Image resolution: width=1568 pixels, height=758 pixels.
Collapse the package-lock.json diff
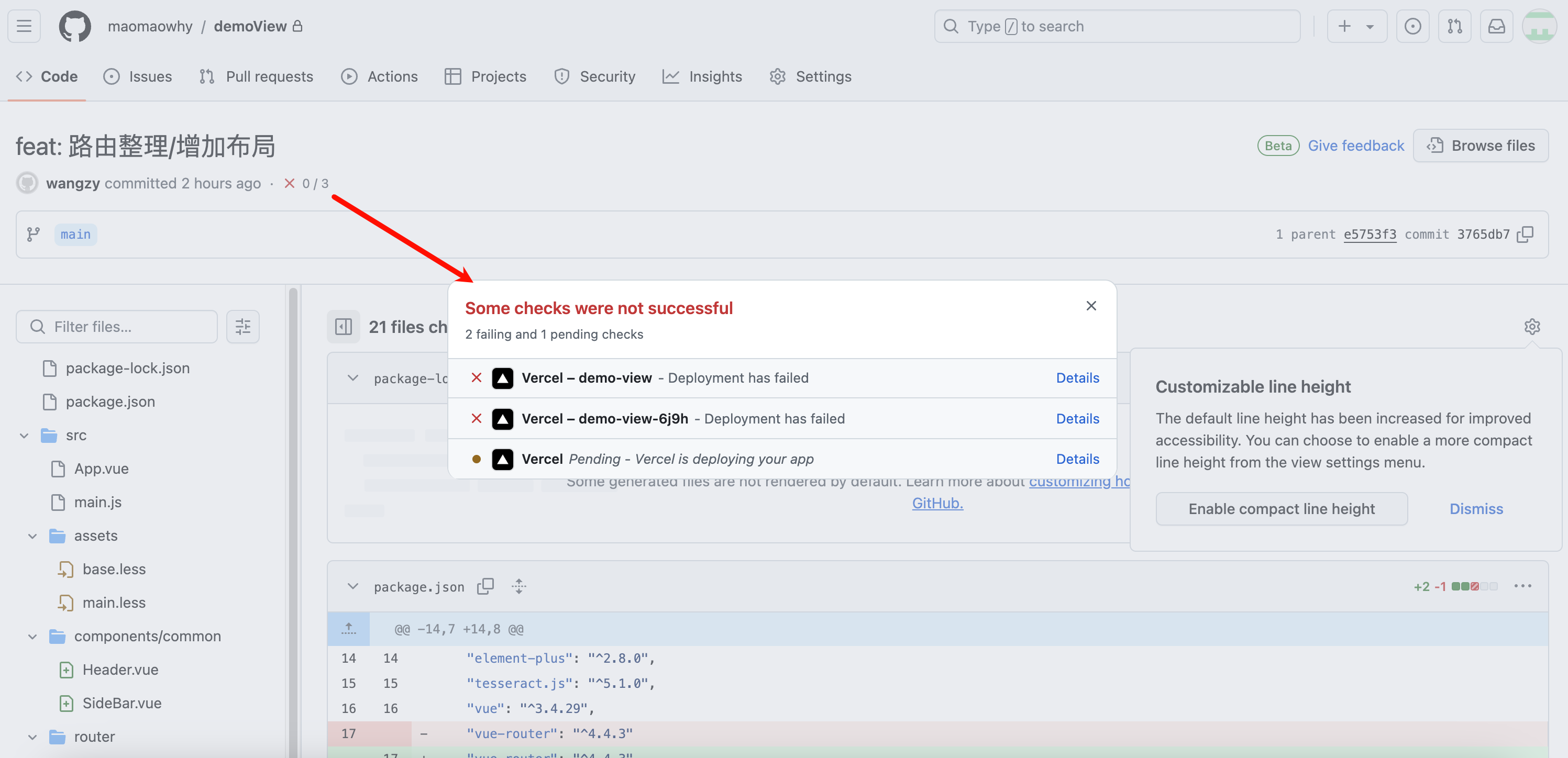coord(352,378)
